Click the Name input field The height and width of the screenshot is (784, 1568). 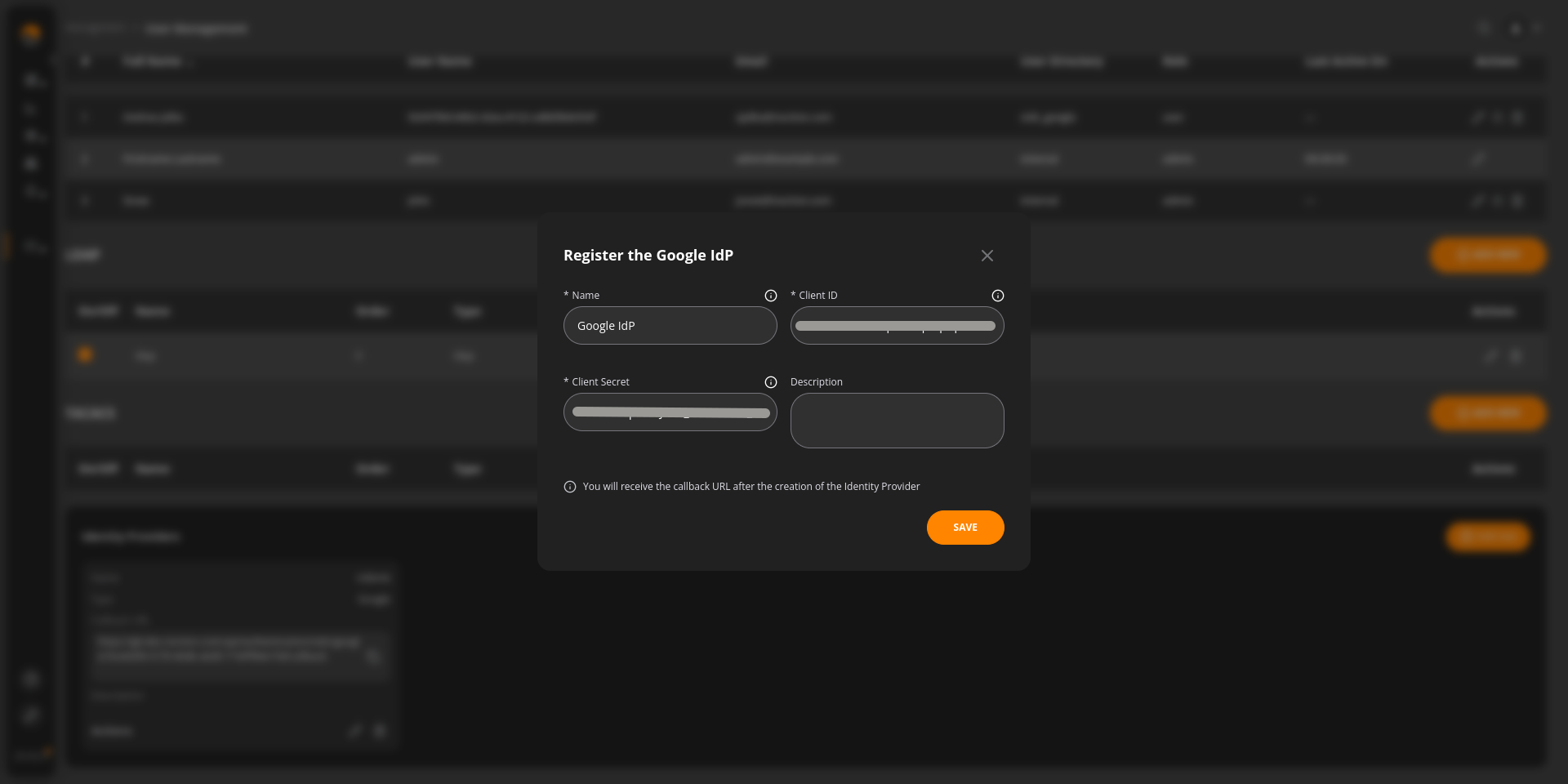(670, 326)
